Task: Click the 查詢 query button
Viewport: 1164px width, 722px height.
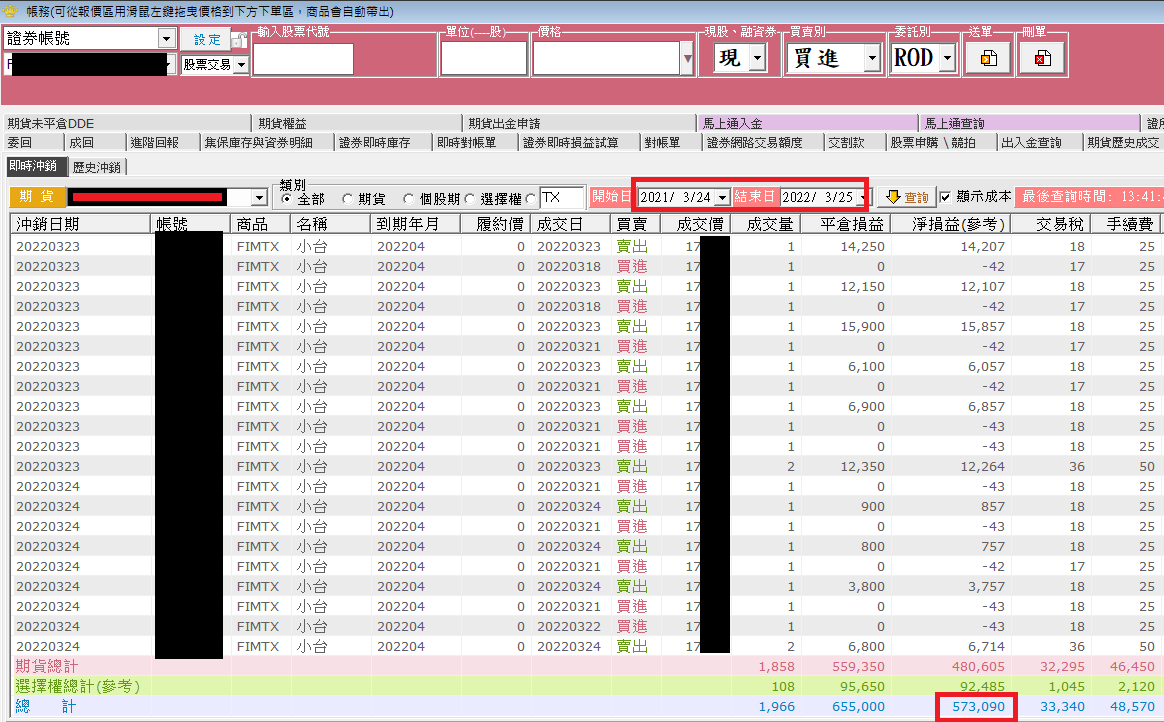Action: tap(908, 197)
